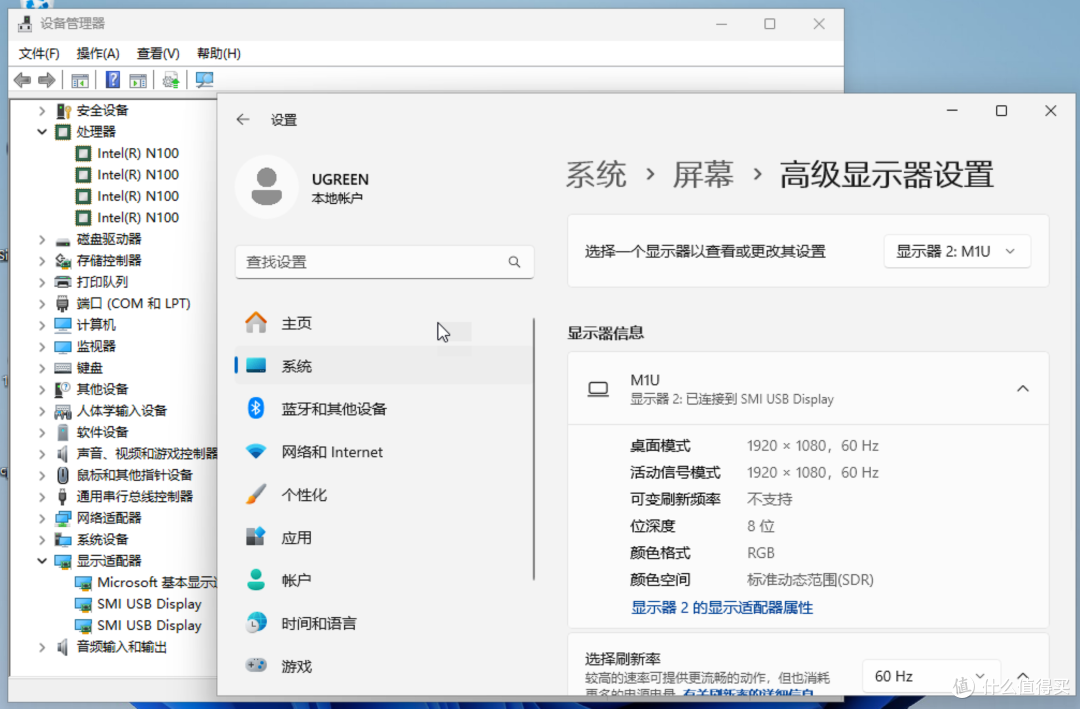Expand the 磁盘驱动器 tree node

tap(42, 239)
